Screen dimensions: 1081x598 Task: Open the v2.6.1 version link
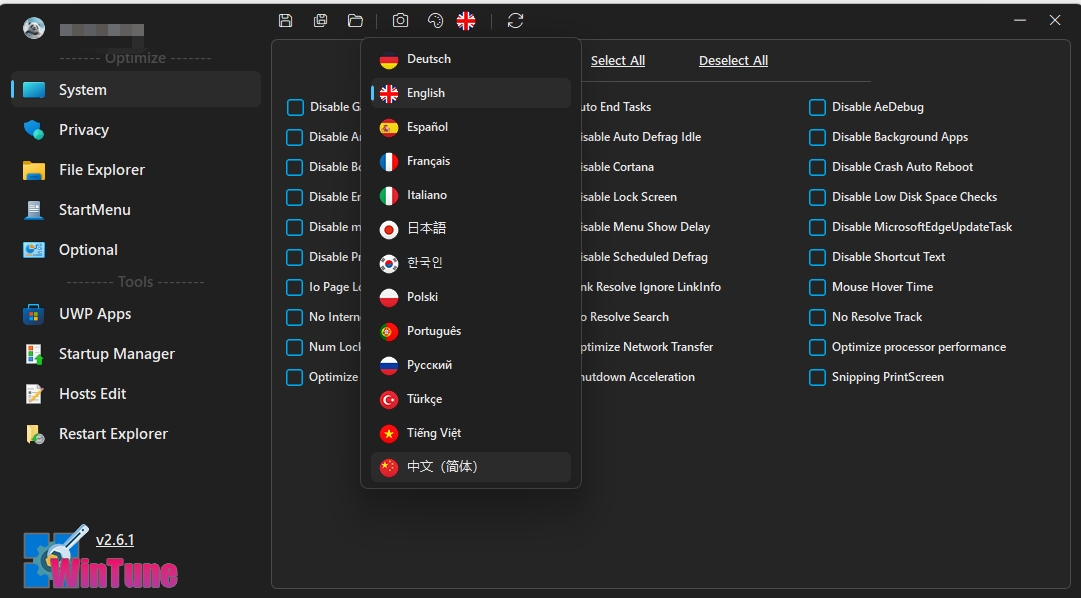click(115, 540)
